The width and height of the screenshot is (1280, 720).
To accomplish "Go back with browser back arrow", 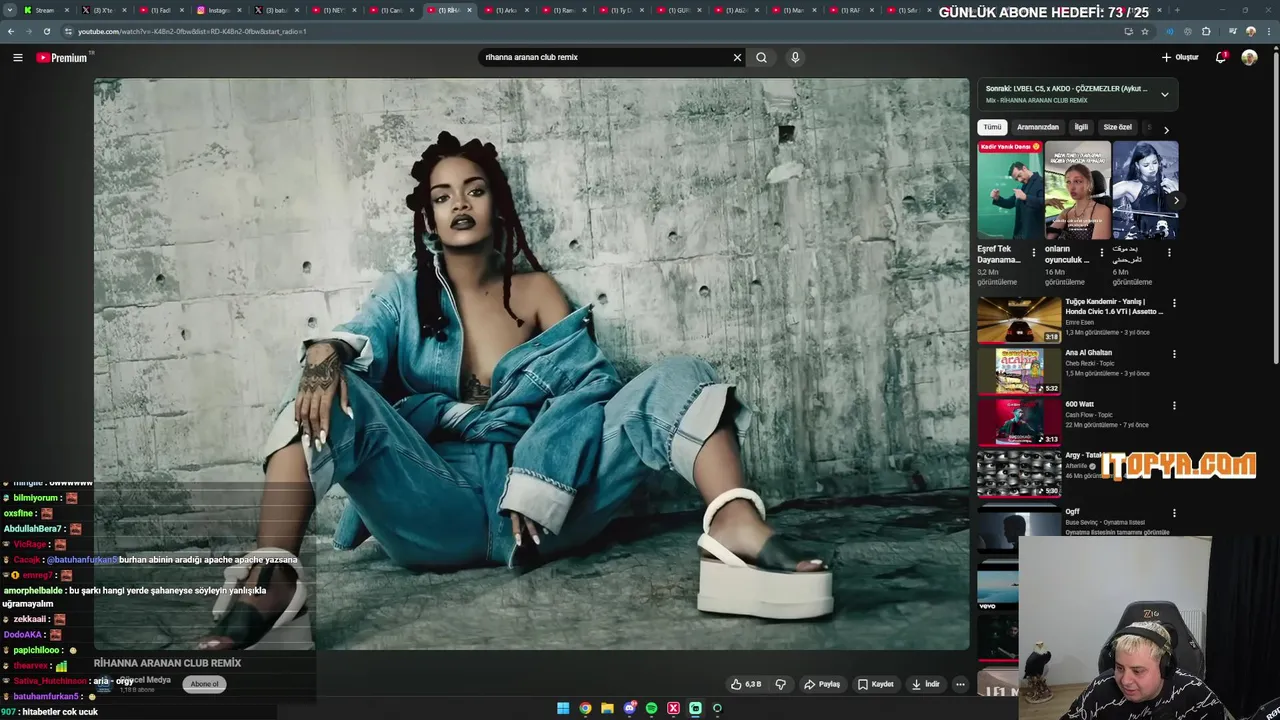I will pos(11,31).
